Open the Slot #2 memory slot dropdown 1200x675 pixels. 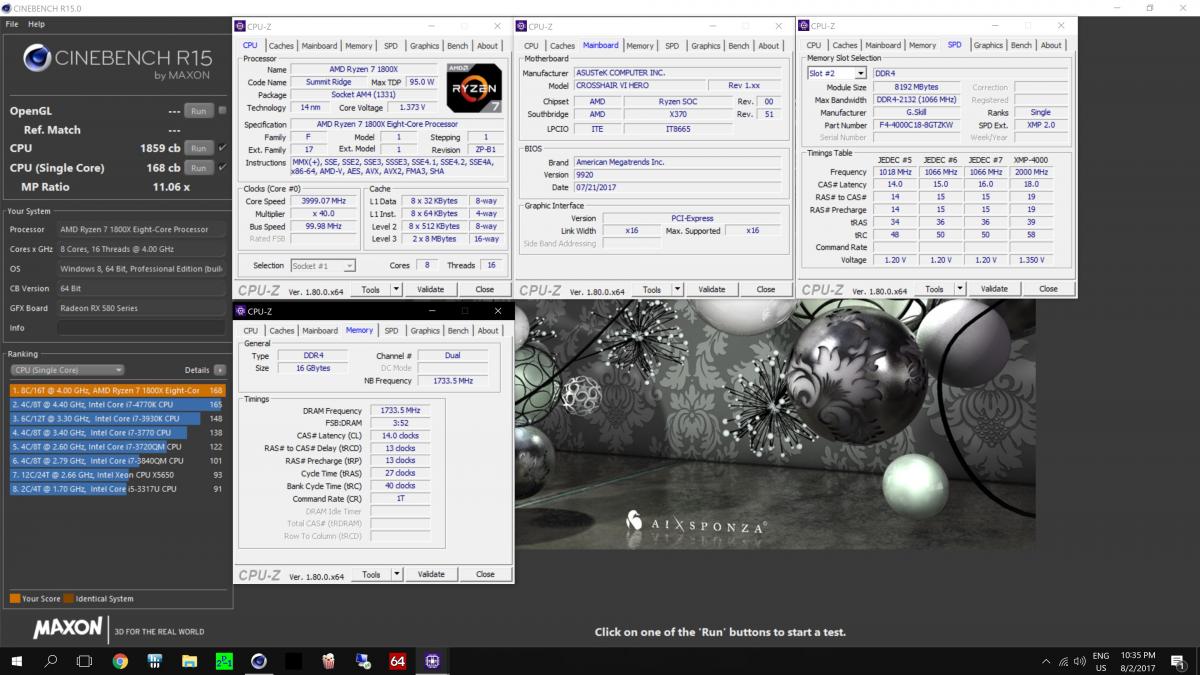click(x=837, y=73)
